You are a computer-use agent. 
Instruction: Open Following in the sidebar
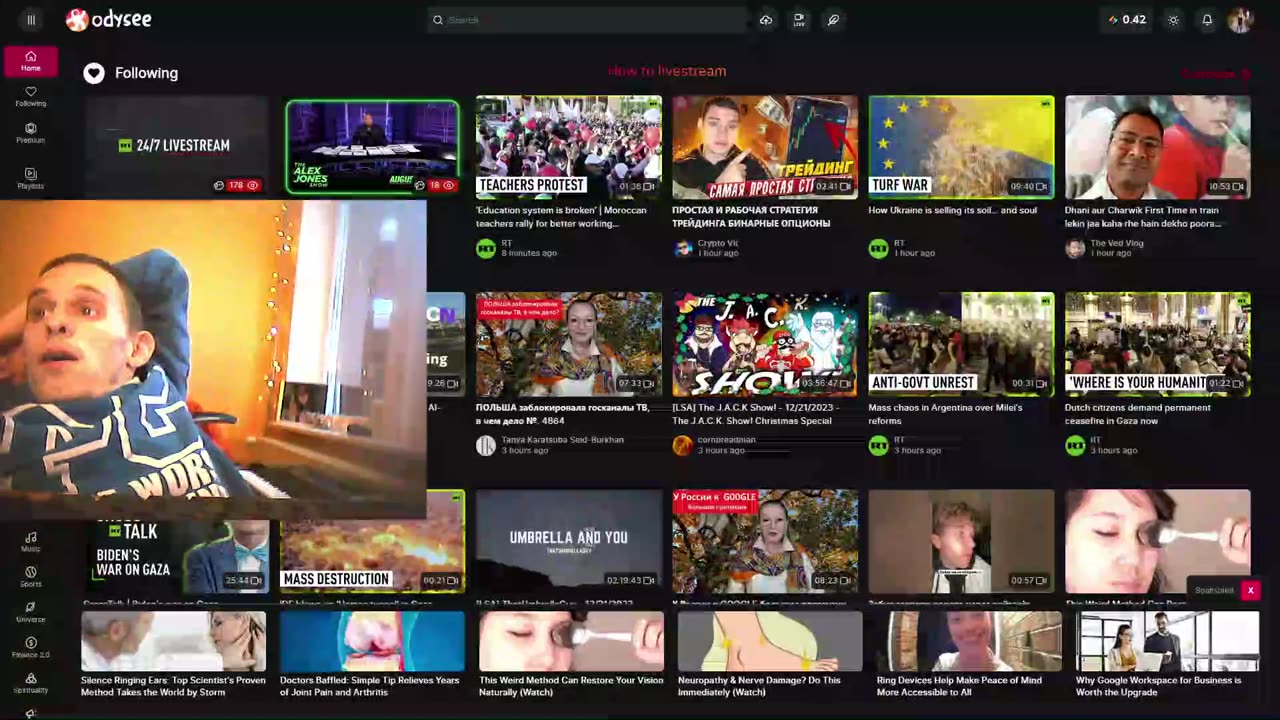tap(31, 97)
